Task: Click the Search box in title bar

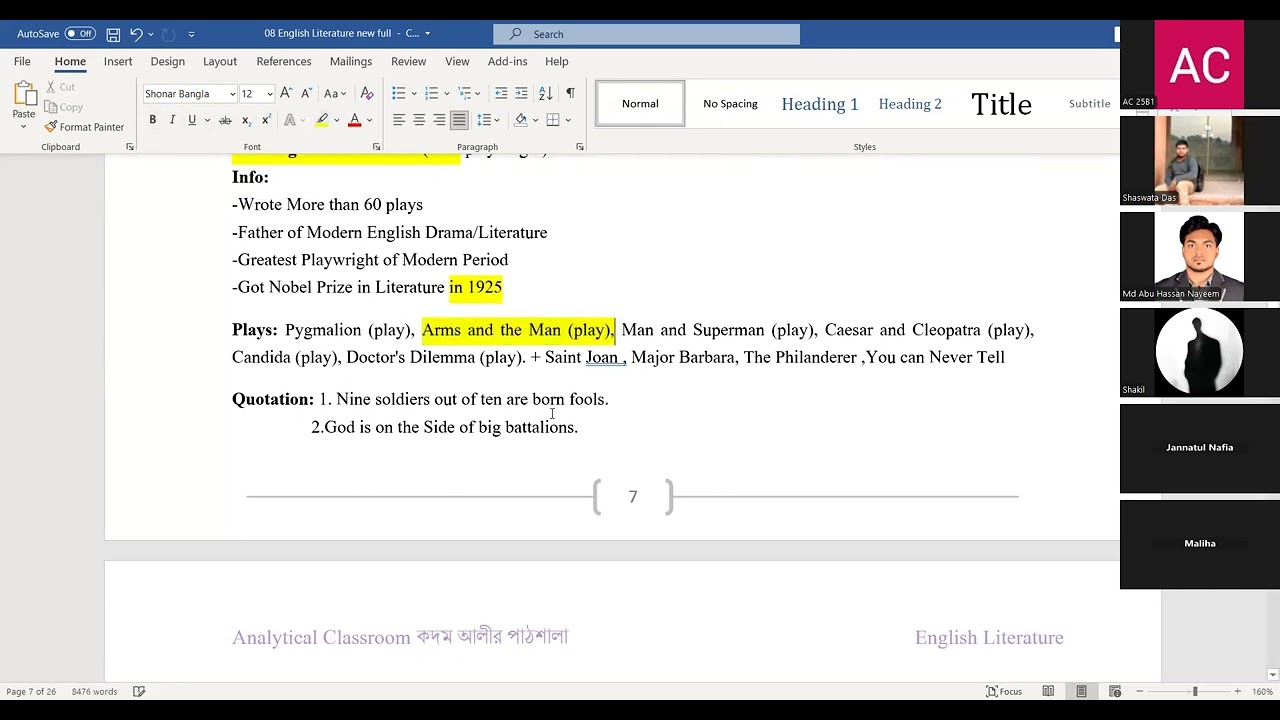Action: pyautogui.click(x=646, y=34)
